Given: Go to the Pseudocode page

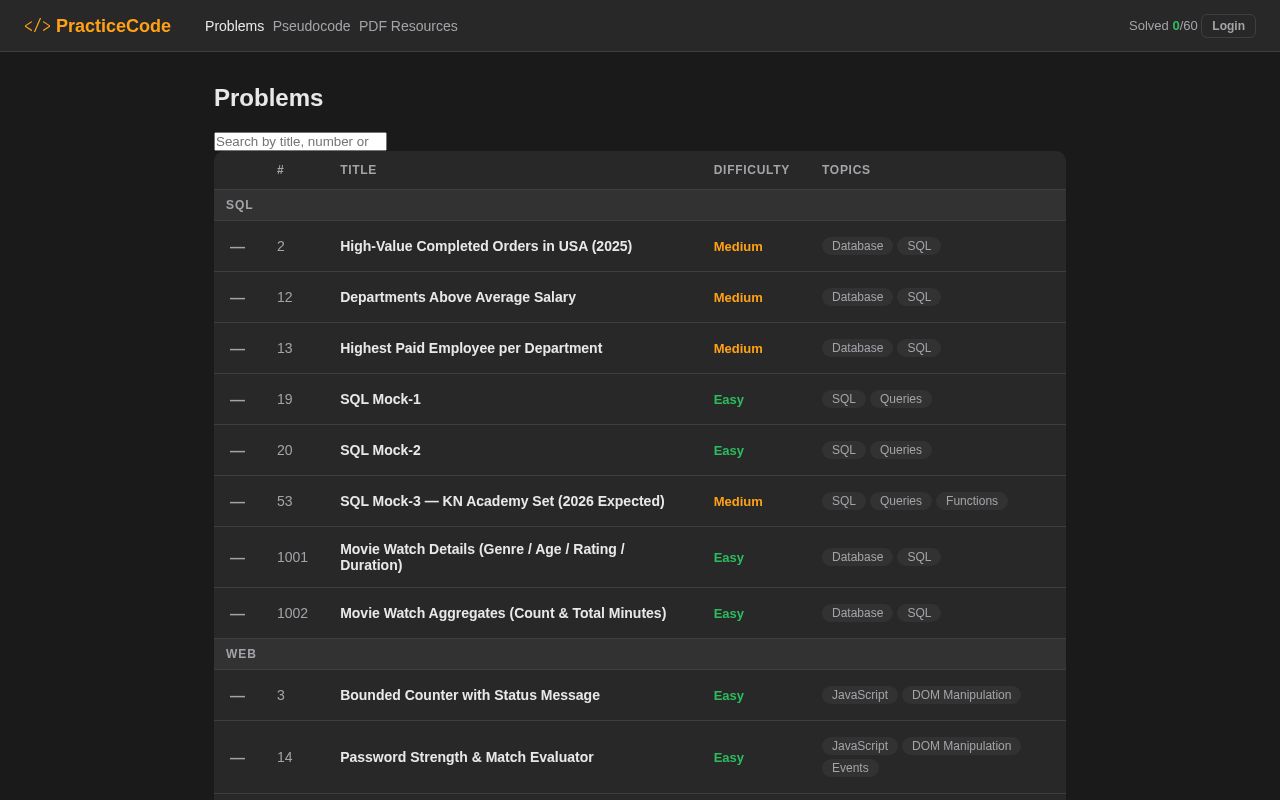Looking at the screenshot, I should (311, 26).
